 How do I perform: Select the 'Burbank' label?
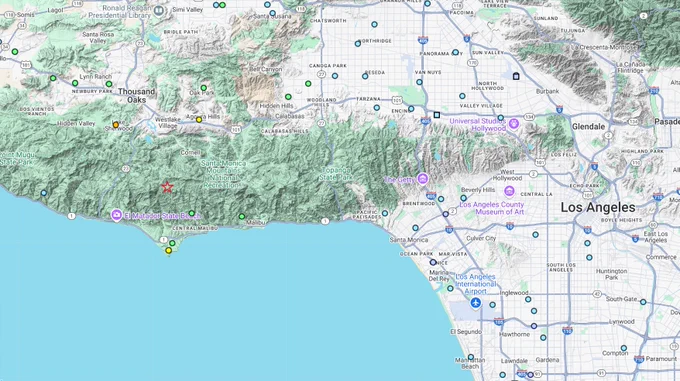tap(547, 91)
